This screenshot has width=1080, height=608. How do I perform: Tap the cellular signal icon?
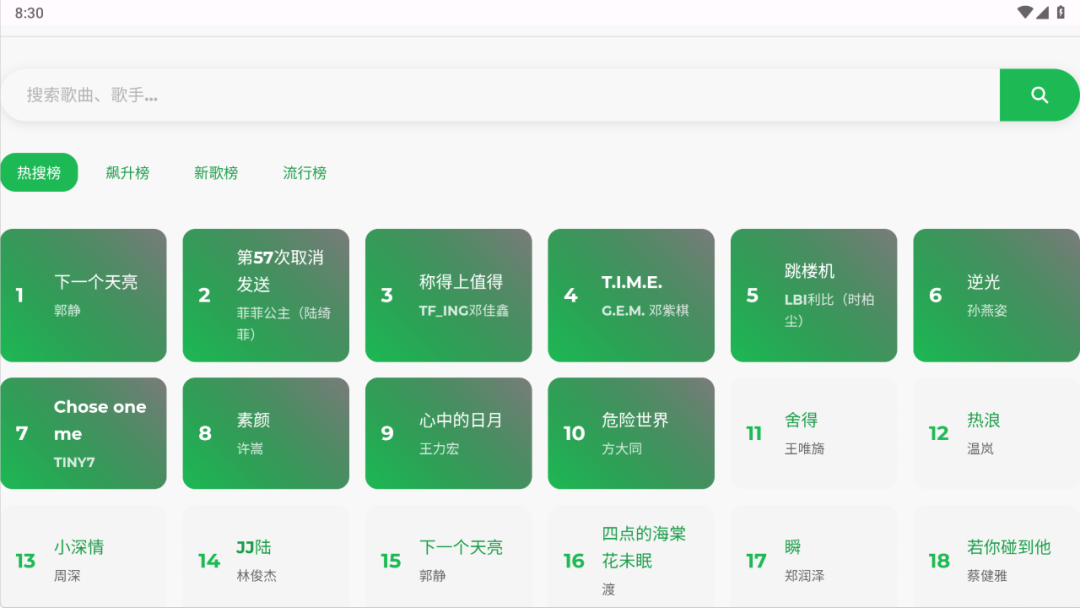click(1042, 12)
